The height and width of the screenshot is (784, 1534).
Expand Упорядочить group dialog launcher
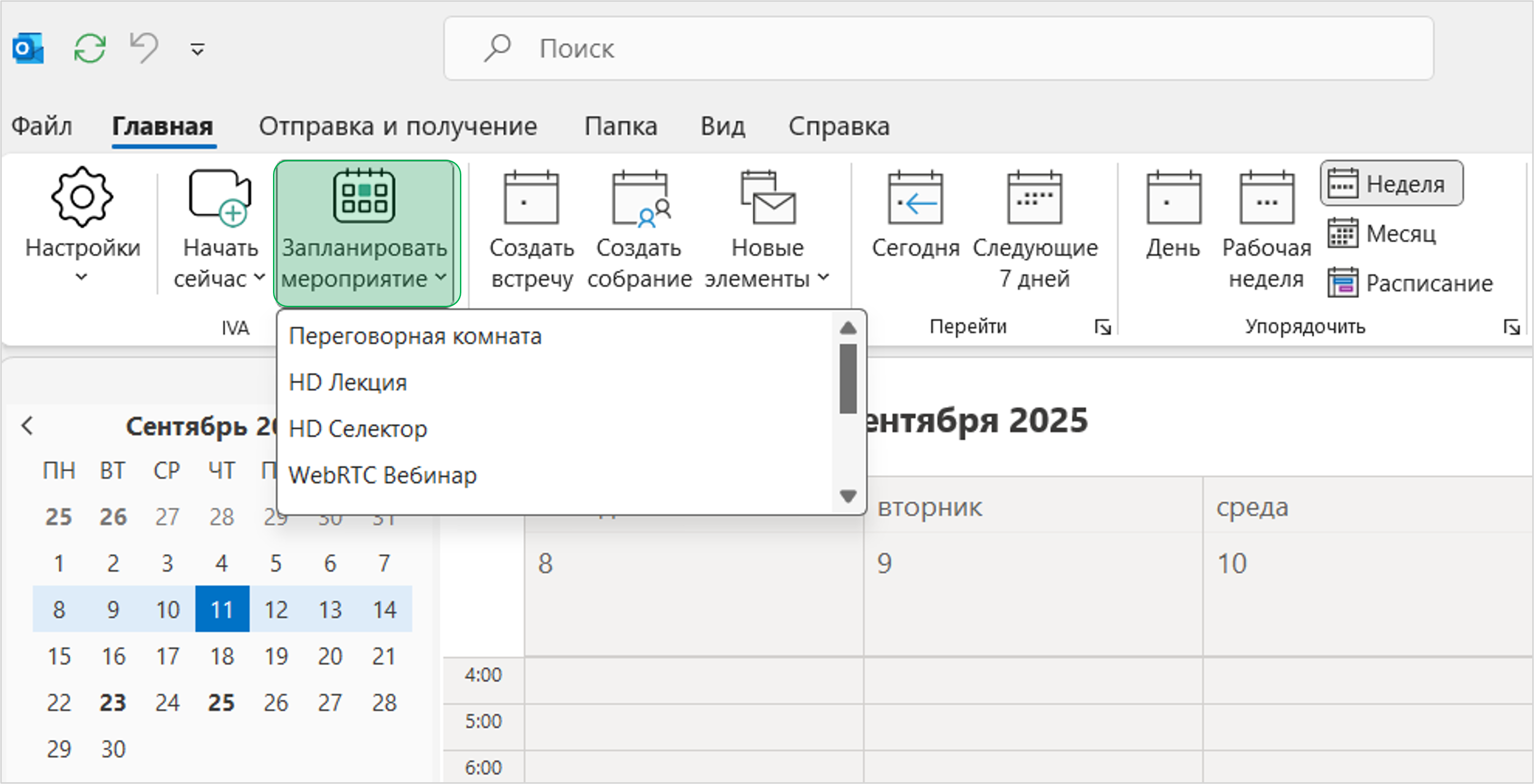[1511, 327]
